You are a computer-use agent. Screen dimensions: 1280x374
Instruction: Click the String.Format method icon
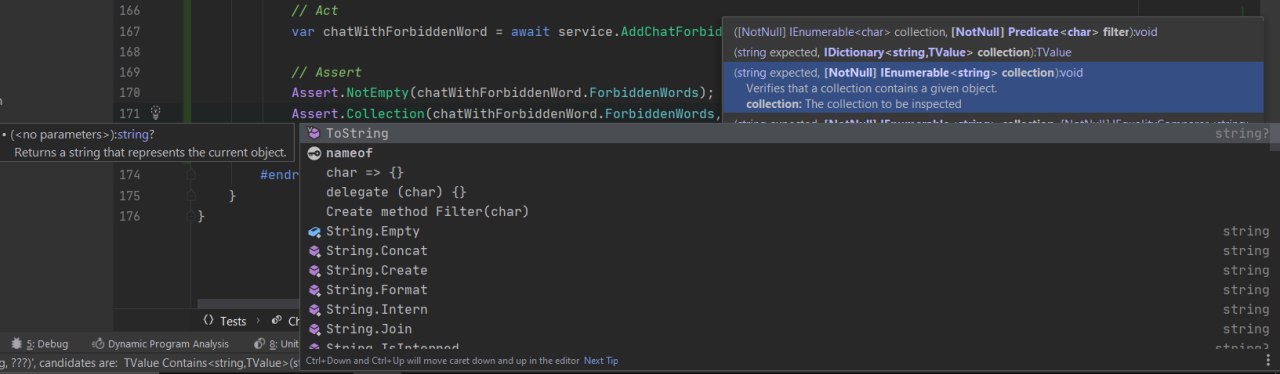point(314,290)
